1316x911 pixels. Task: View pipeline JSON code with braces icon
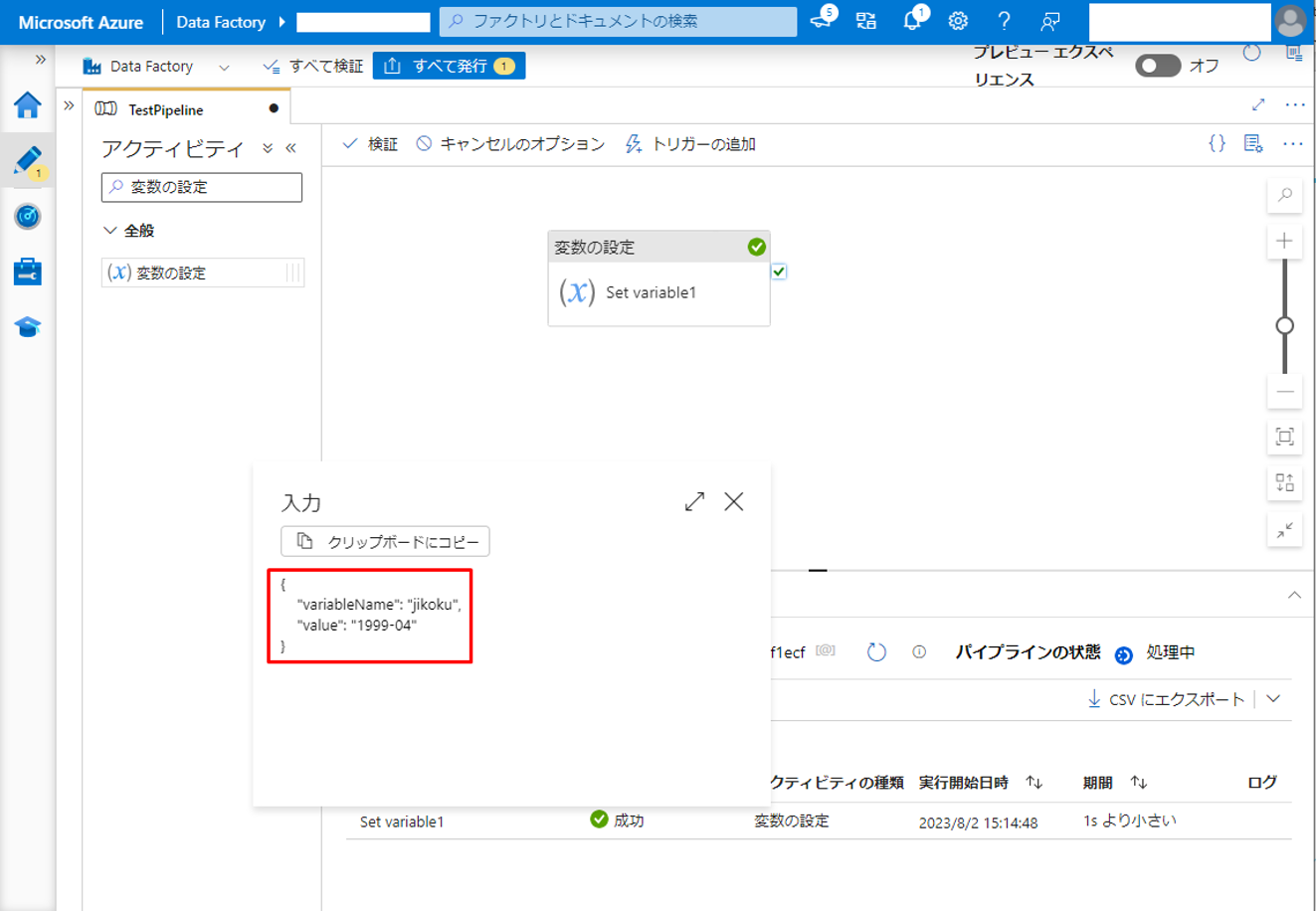point(1217,144)
